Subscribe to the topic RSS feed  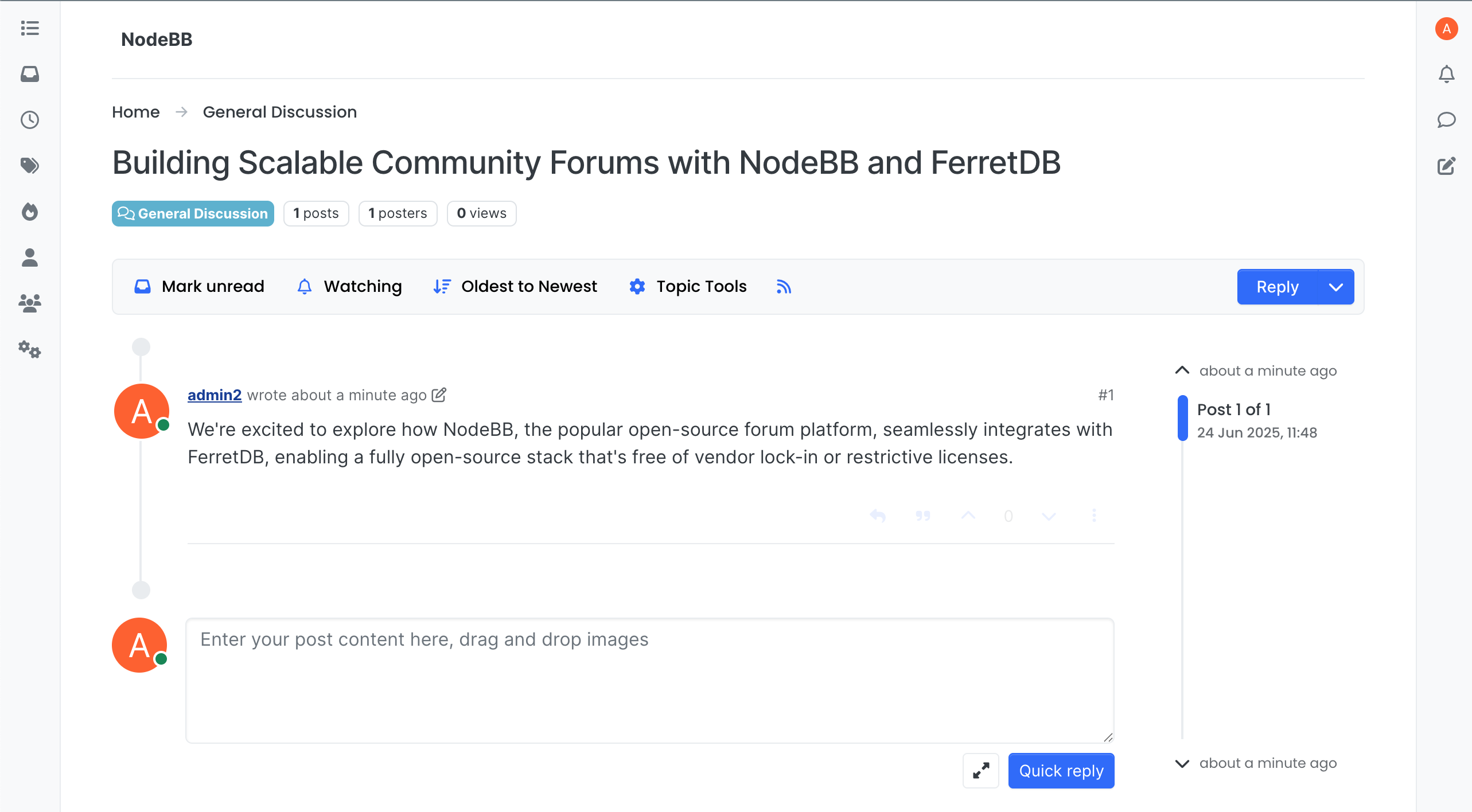click(x=784, y=287)
